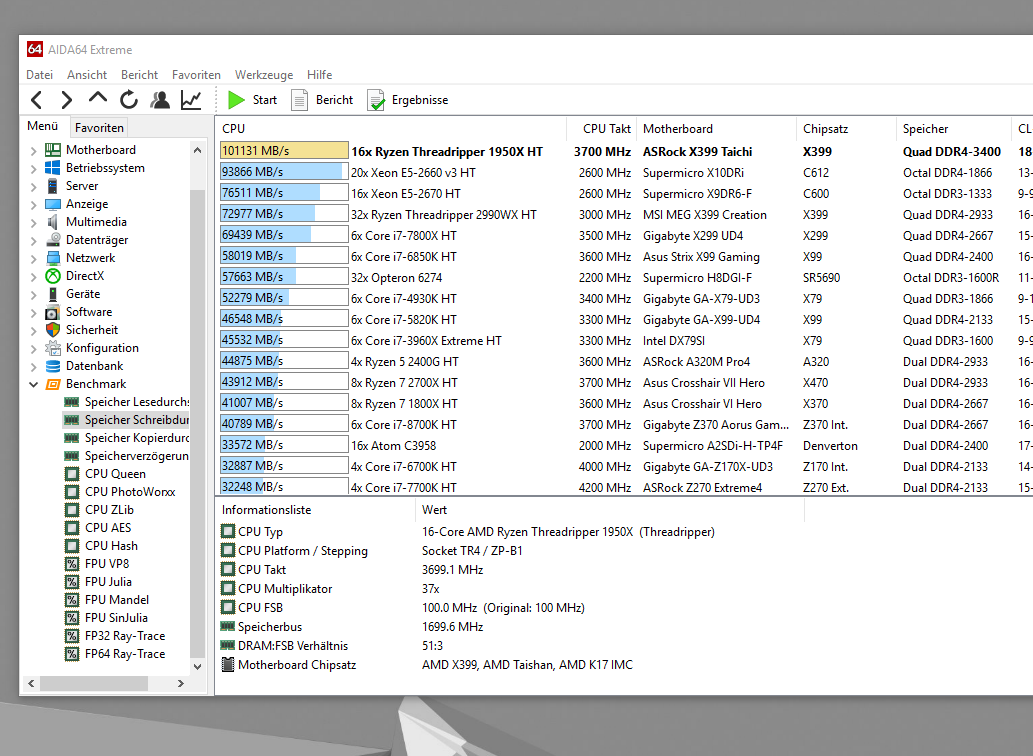Open the user profile toolbar icon

tap(159, 99)
